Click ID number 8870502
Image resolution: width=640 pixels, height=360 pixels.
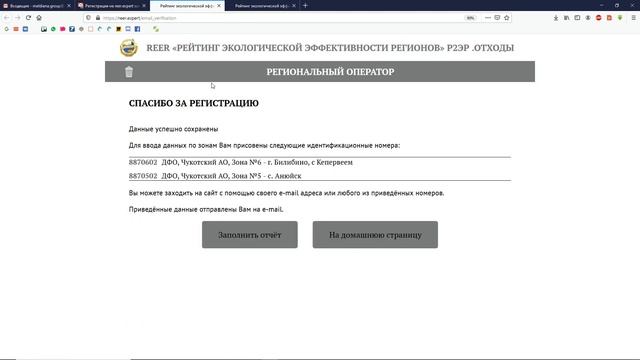click(x=143, y=176)
